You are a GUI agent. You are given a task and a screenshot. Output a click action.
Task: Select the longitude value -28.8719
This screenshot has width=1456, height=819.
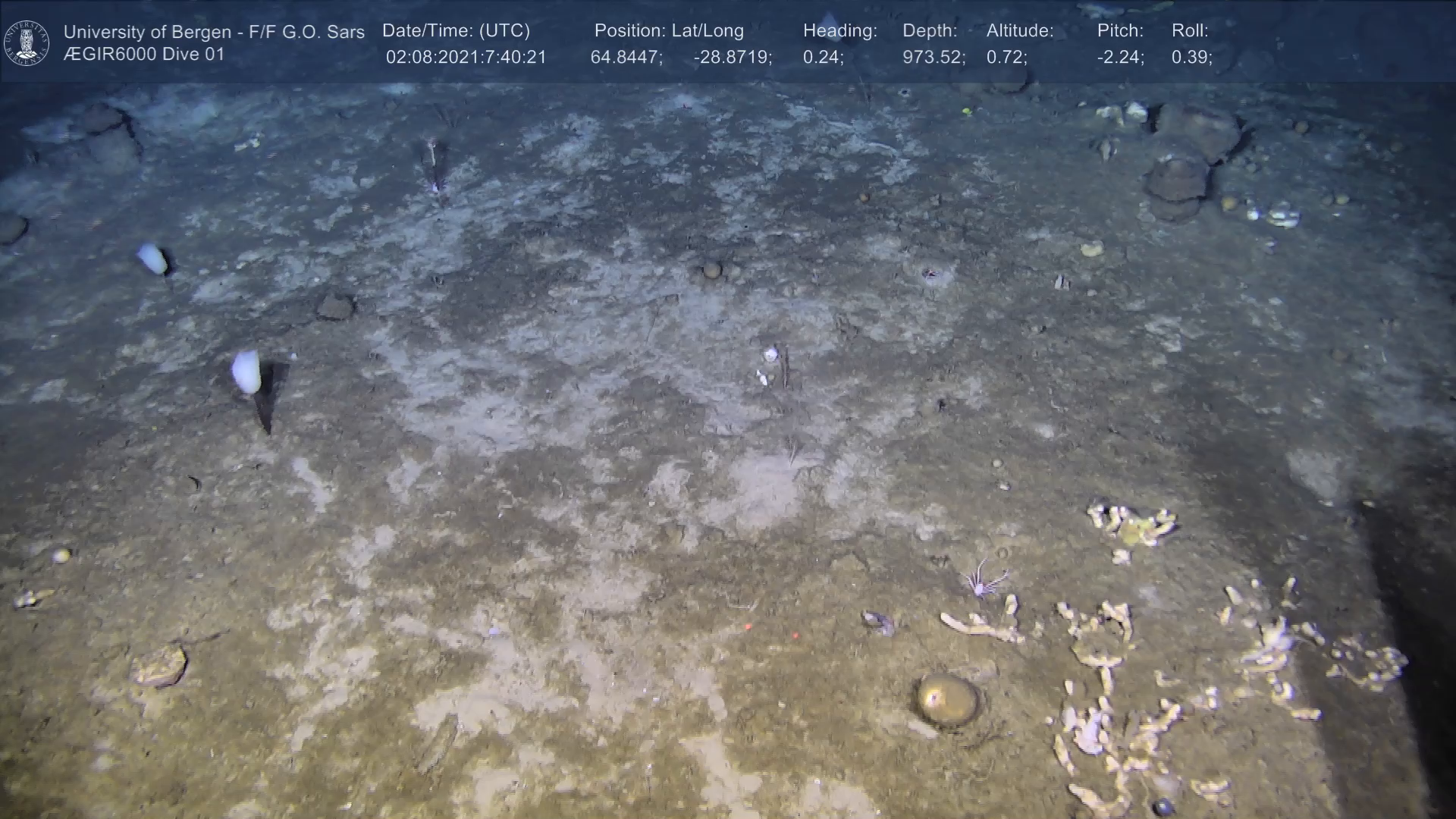732,58
